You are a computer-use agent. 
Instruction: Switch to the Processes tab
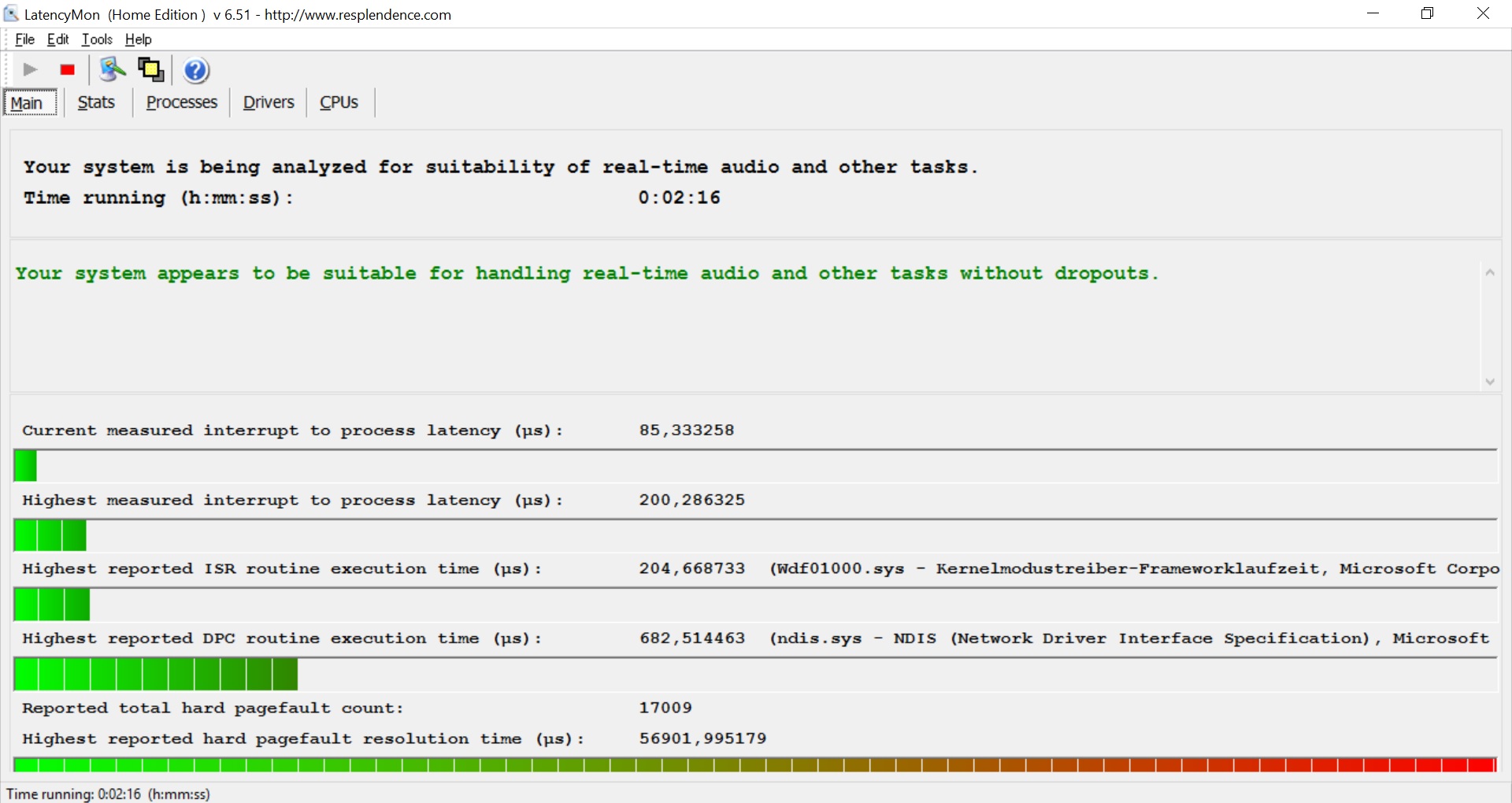click(182, 102)
